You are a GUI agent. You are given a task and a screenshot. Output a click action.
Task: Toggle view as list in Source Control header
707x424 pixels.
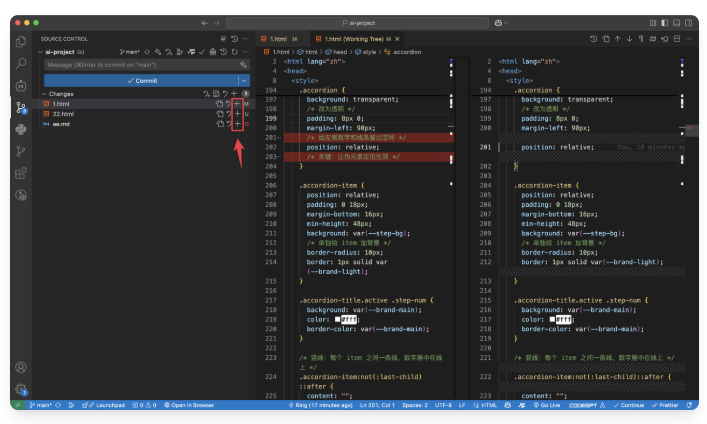click(x=224, y=39)
